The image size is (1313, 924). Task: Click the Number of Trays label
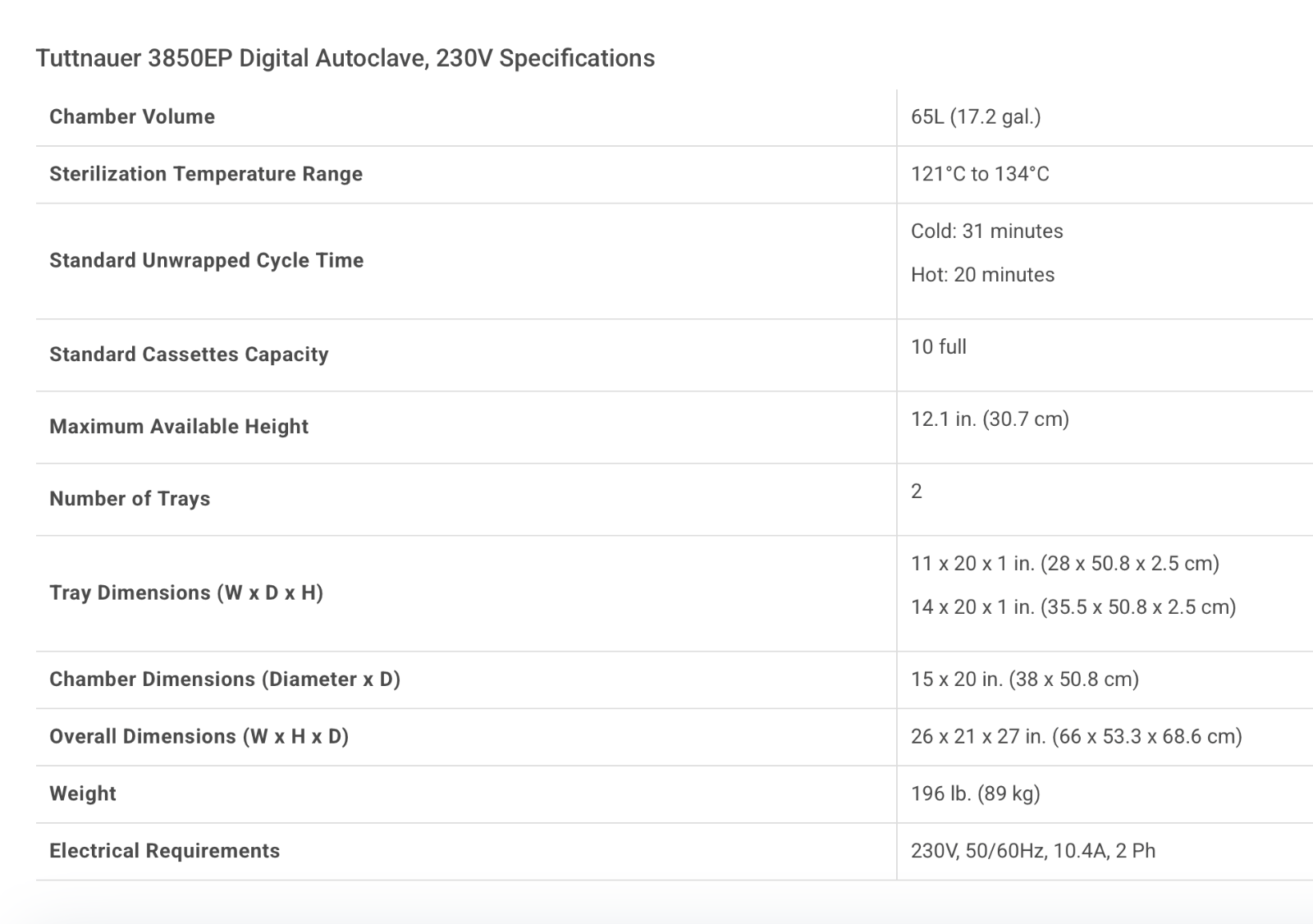pyautogui.click(x=130, y=499)
